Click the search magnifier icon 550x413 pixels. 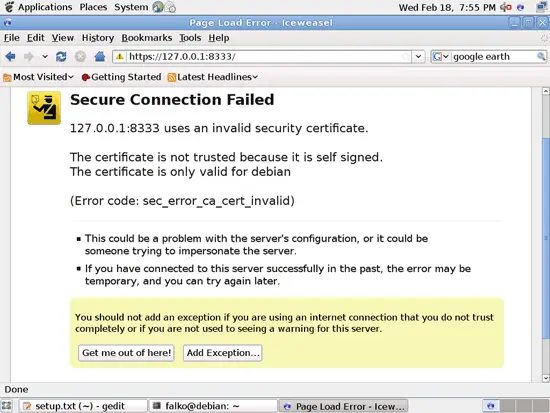click(541, 56)
